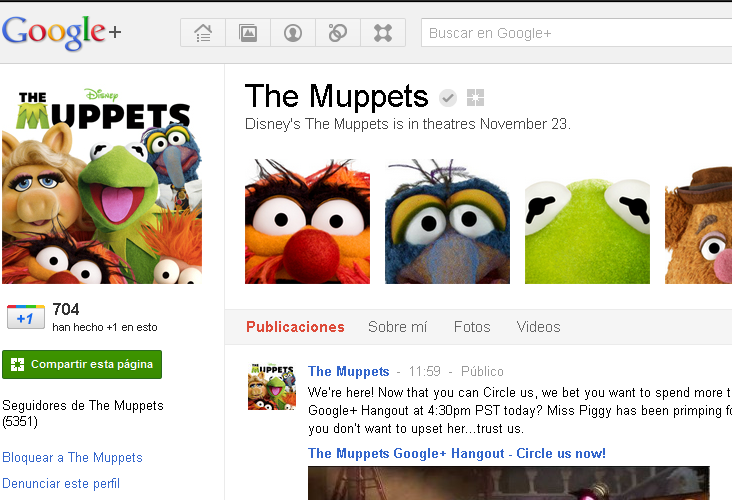Click the 704 +1 count

(x=66, y=309)
